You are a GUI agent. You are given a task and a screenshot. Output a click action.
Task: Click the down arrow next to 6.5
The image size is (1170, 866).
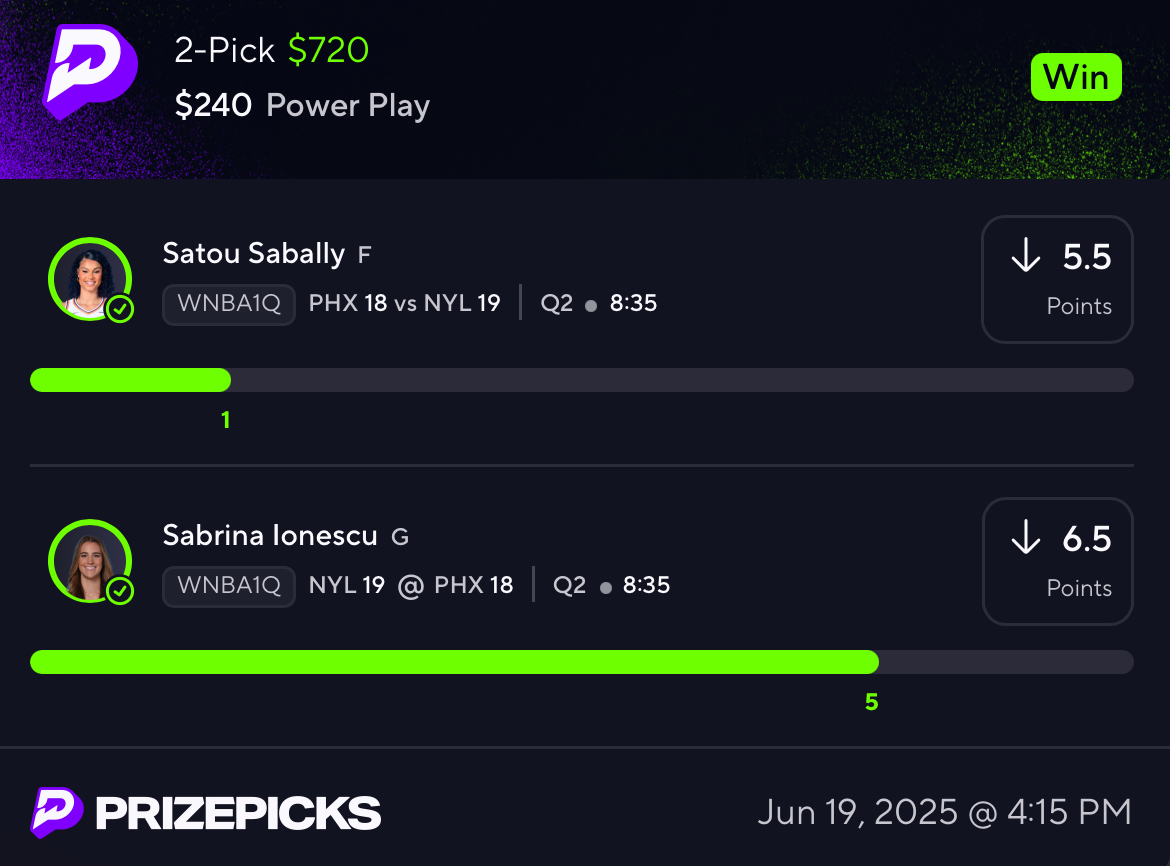1026,537
